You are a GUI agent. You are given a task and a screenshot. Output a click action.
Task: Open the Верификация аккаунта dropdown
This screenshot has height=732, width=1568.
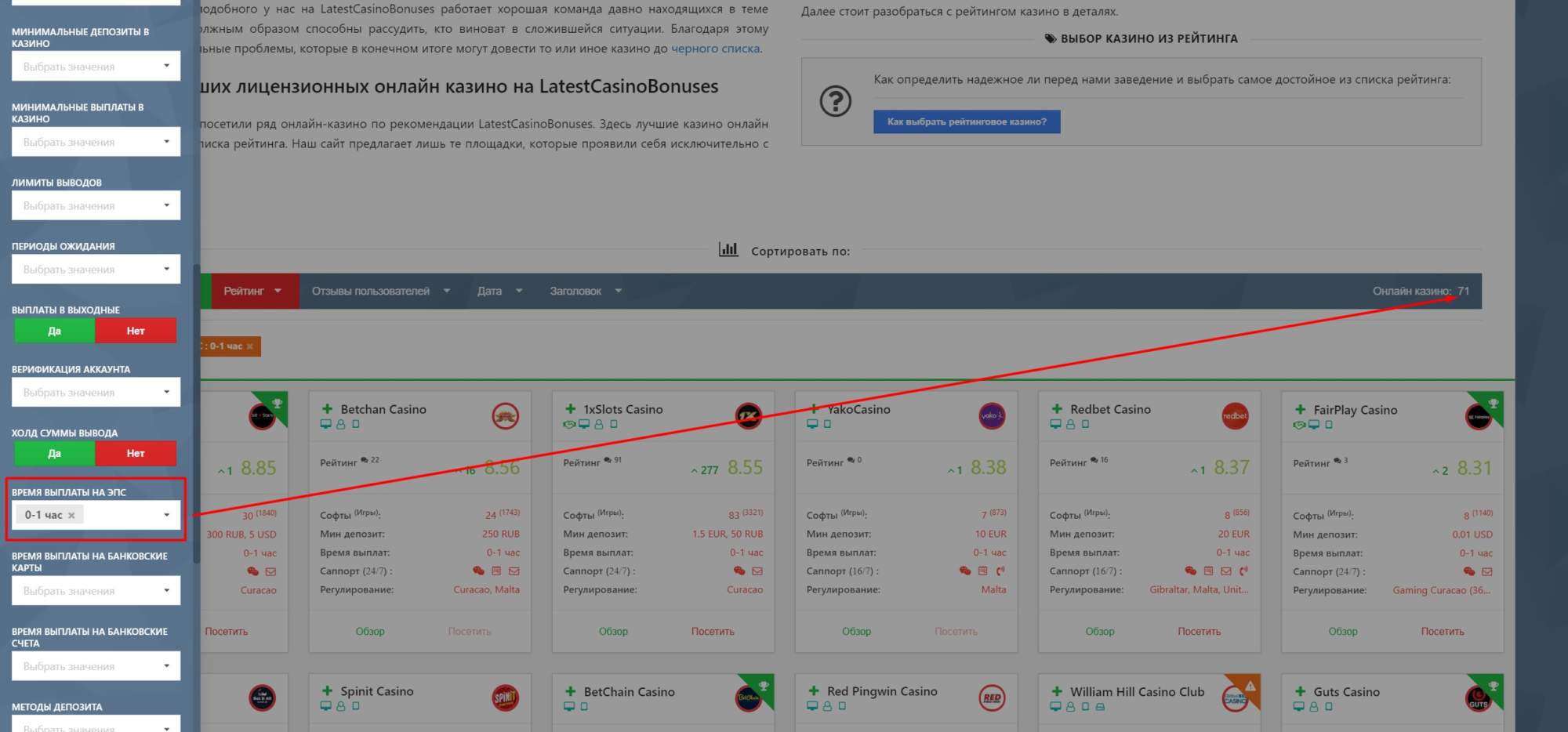point(96,392)
